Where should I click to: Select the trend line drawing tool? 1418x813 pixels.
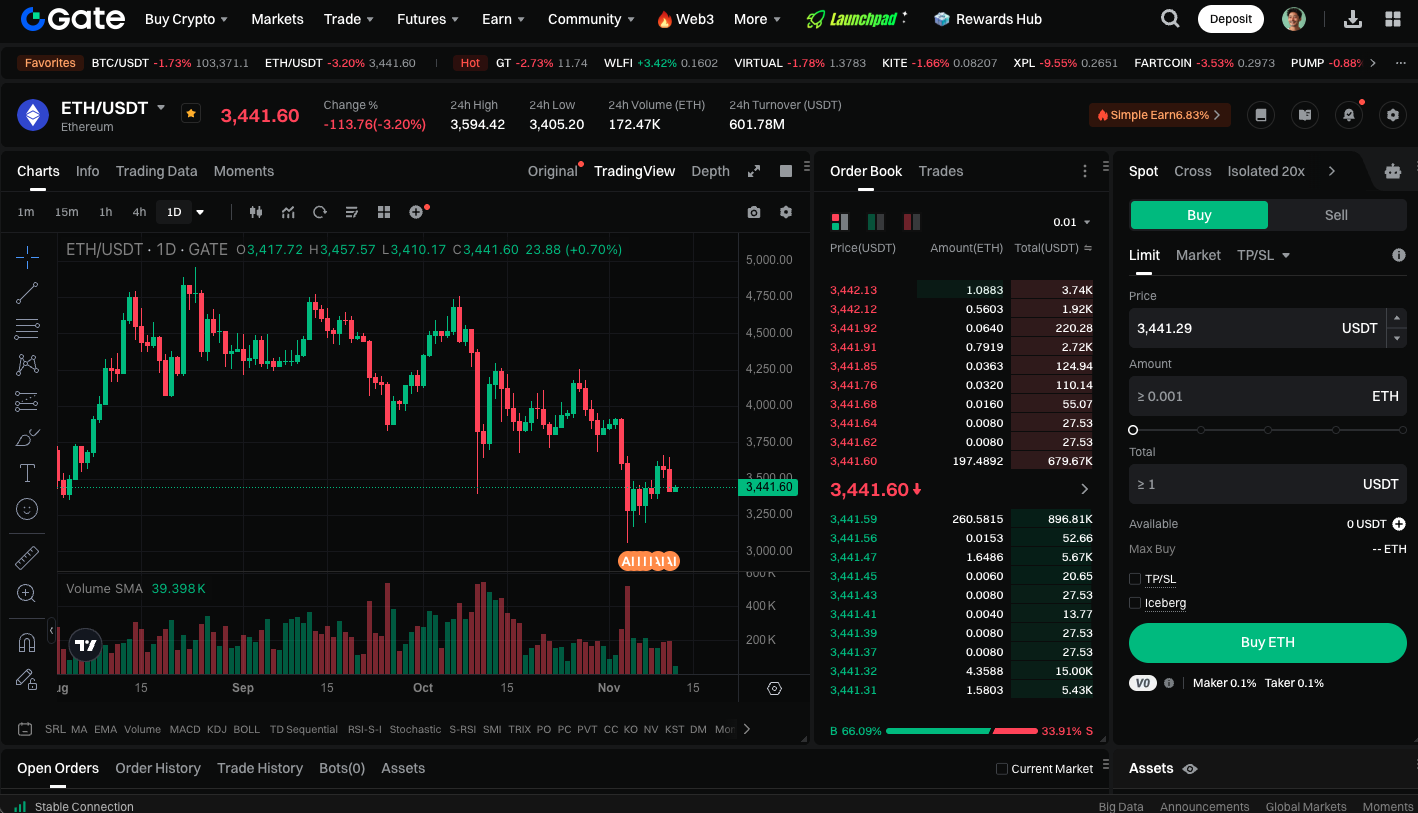(27, 293)
